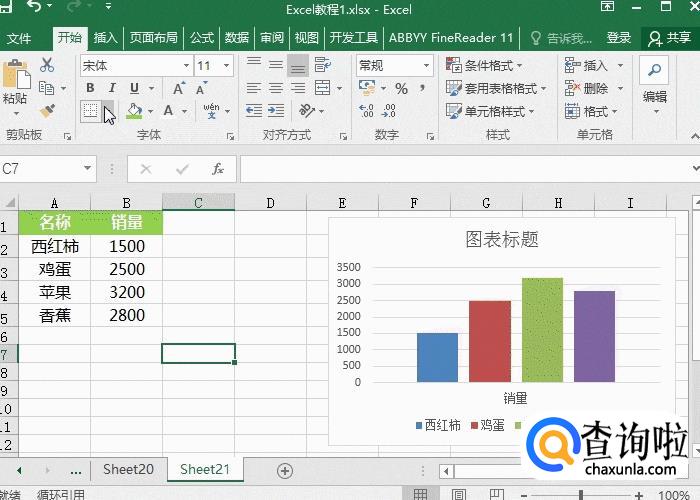Open font color dropdown arrow
Screen dimensions: 700x500
pyautogui.click(x=184, y=111)
